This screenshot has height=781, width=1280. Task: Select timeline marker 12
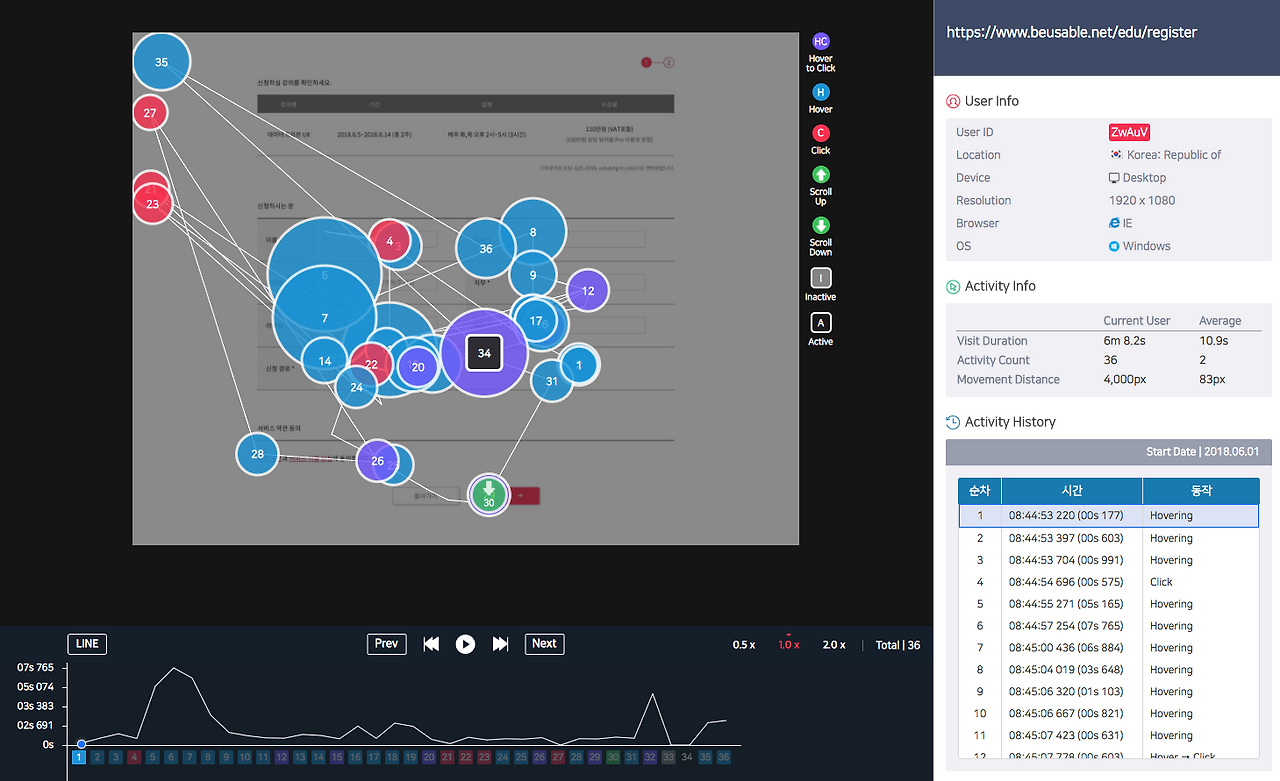281,758
